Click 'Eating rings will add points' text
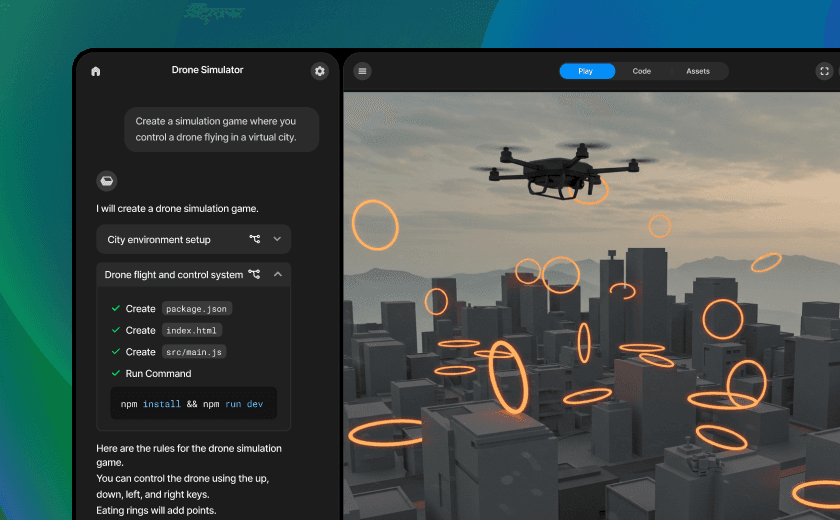Viewport: 840px width, 520px height. 156,510
